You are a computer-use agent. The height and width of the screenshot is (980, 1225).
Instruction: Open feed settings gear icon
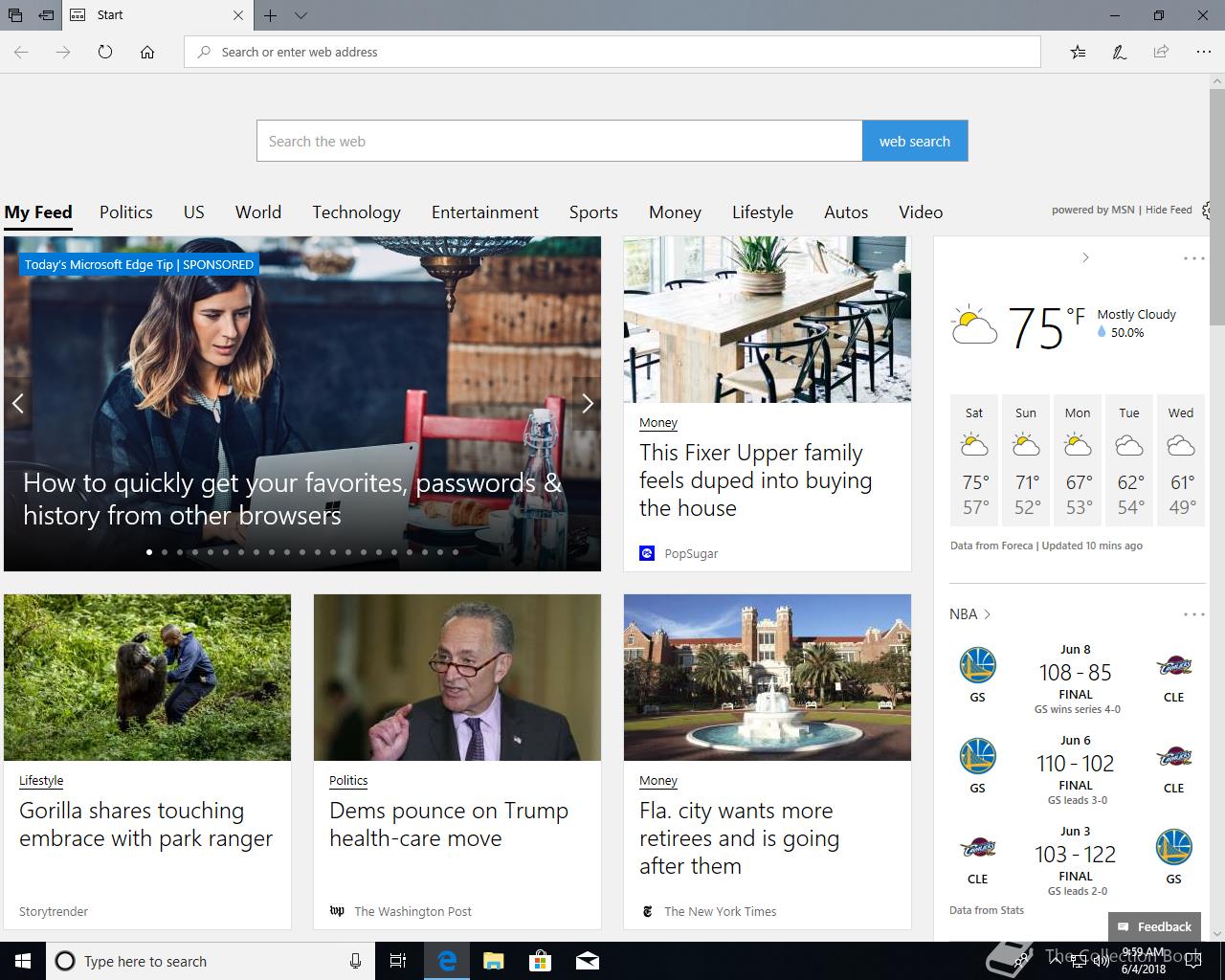click(1208, 211)
